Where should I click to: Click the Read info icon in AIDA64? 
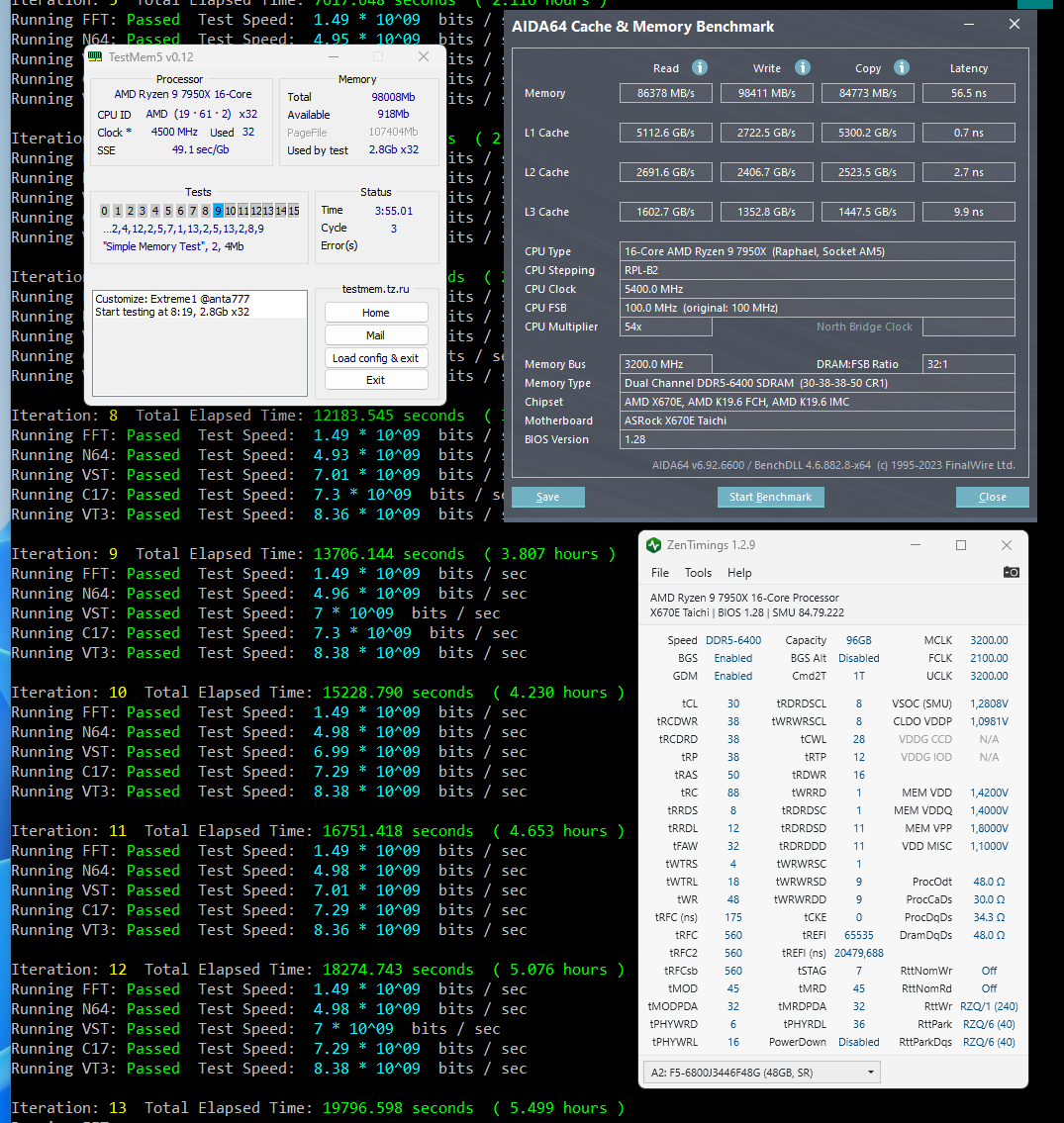pos(700,67)
